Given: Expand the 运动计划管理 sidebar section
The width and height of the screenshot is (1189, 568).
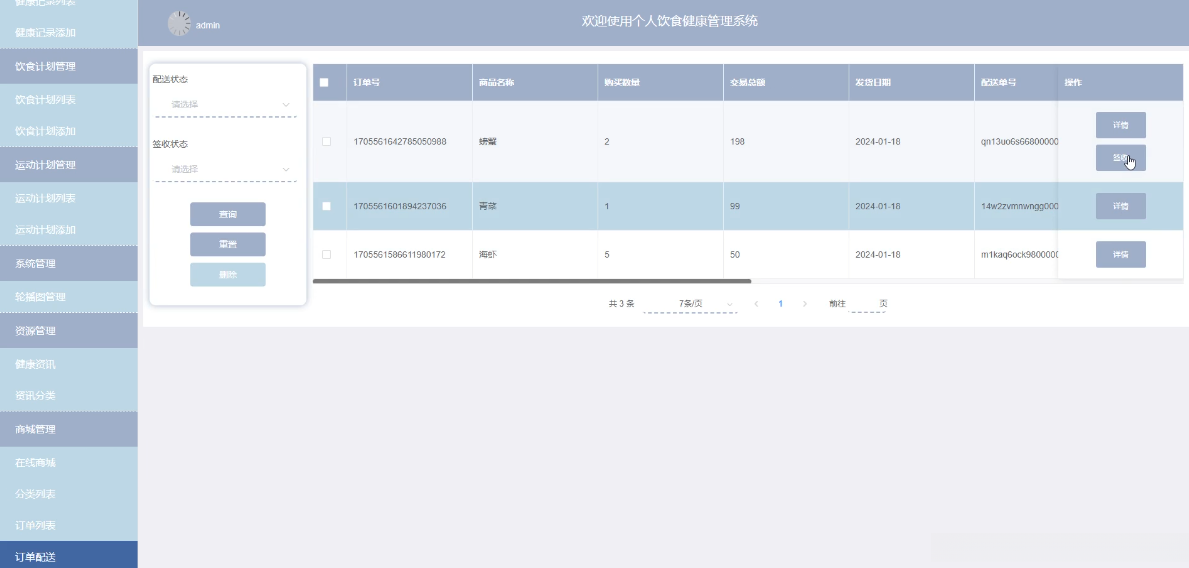Looking at the screenshot, I should pyautogui.click(x=68, y=165).
